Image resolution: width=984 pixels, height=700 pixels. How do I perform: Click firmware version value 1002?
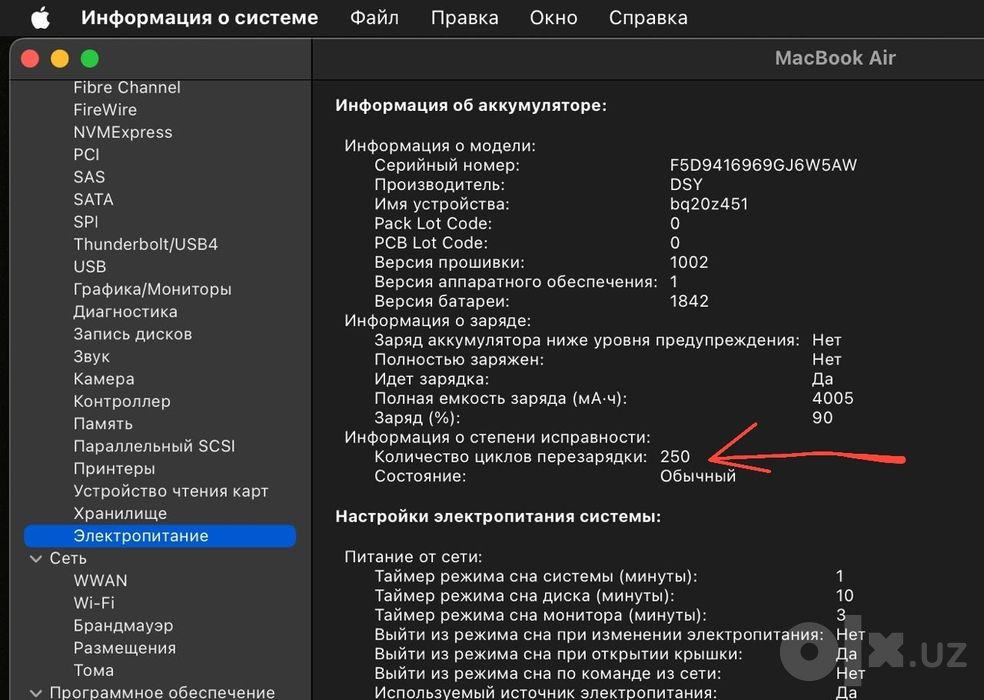click(689, 262)
